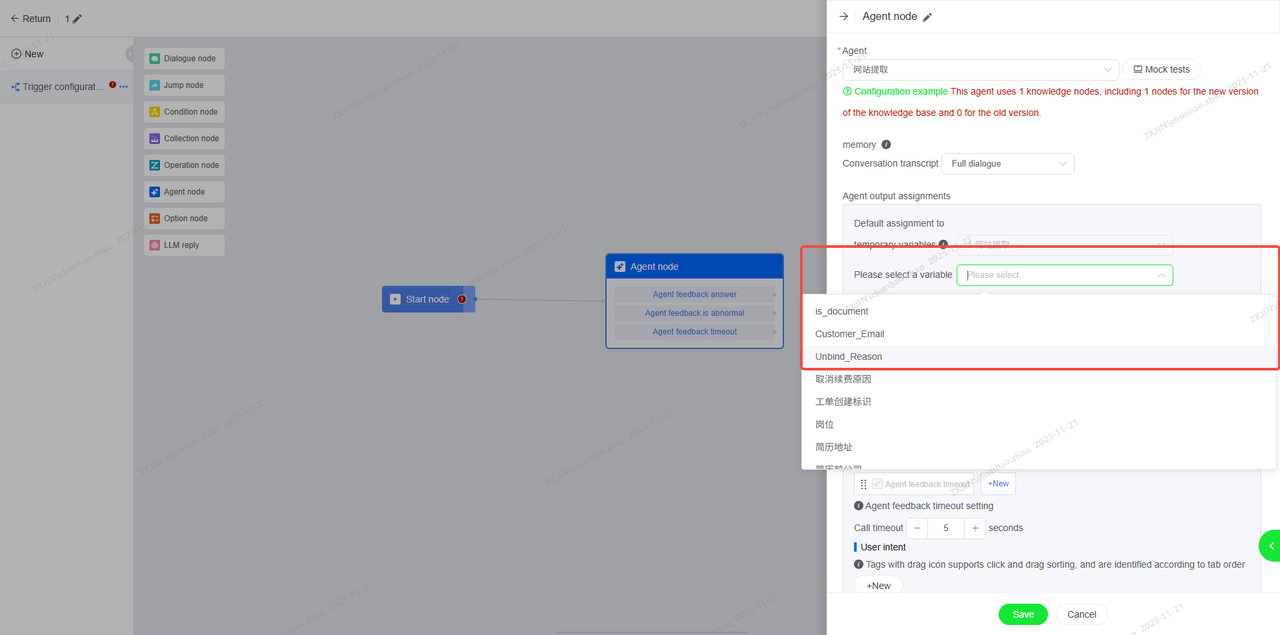Choose the Customer_Email variable option
The image size is (1280, 635).
849,334
